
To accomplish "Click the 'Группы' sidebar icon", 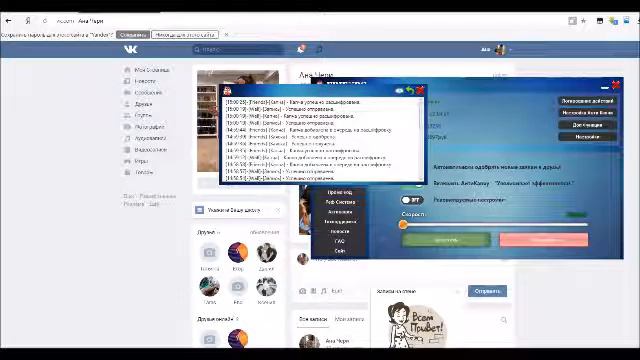I will pyautogui.click(x=127, y=116).
